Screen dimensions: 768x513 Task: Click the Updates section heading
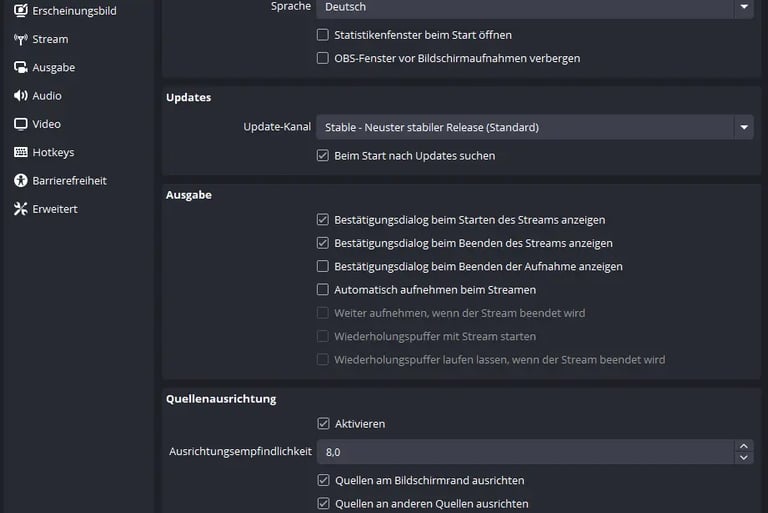(x=189, y=98)
